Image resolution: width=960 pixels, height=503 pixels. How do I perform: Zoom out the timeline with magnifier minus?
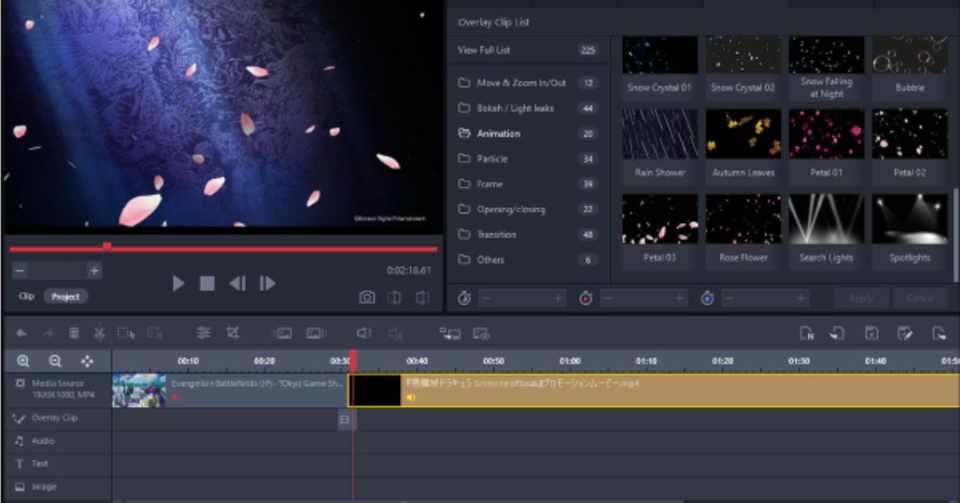pos(55,361)
